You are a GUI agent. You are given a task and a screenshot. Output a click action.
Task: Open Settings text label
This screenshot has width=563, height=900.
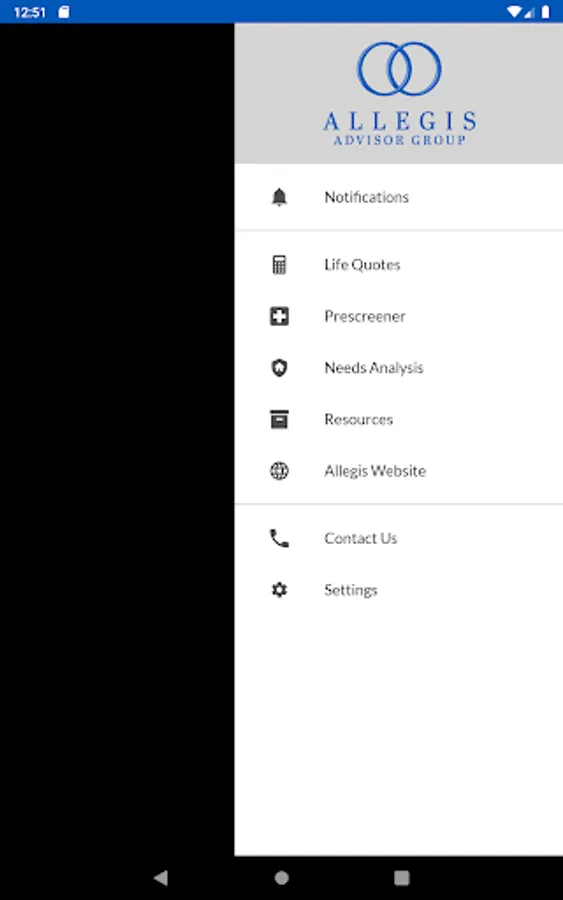pyautogui.click(x=351, y=590)
